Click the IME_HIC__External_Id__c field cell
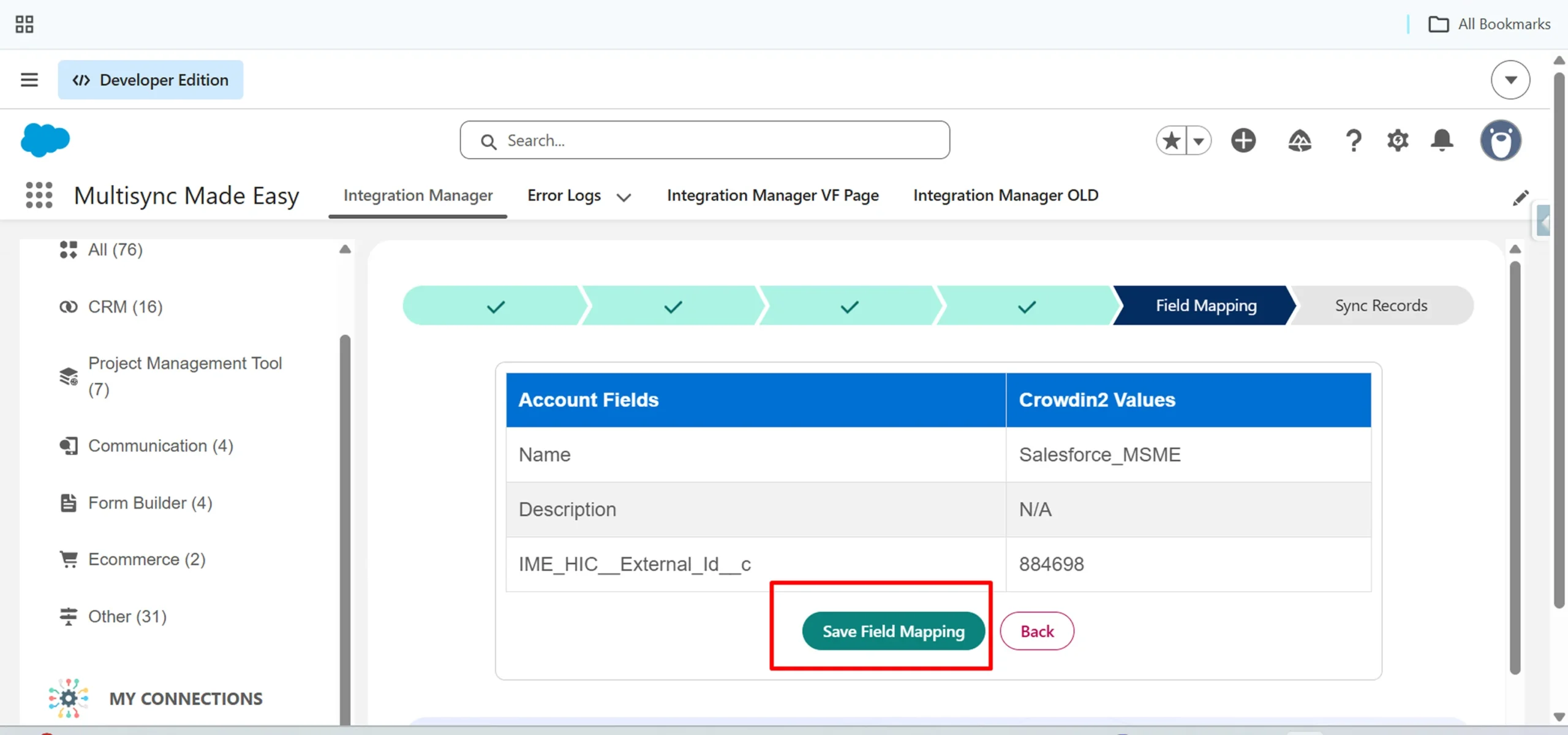Screen dimensions: 1568x735 [756, 564]
